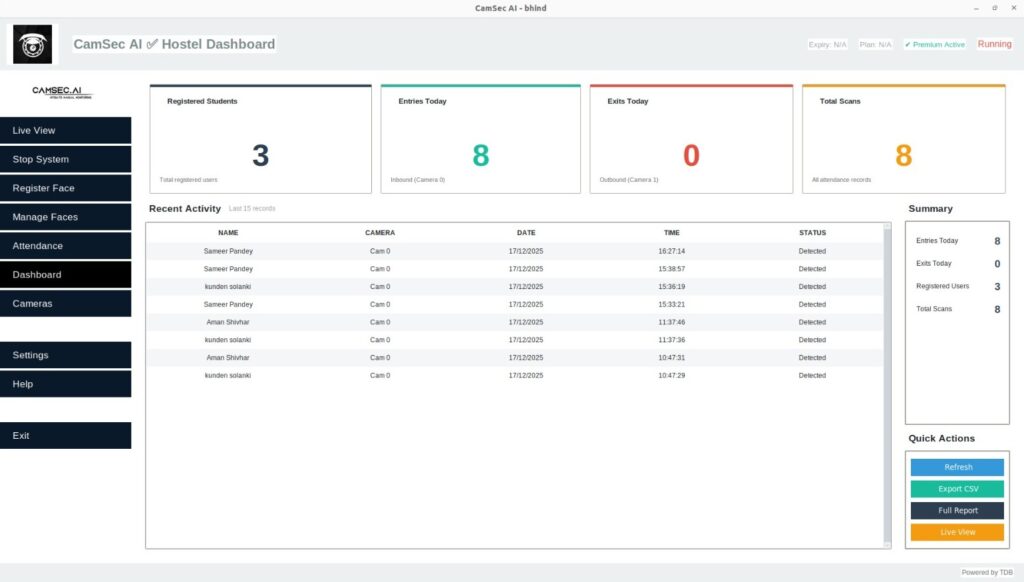Select the Sameer Pandey 16:27:14 row
The width and height of the screenshot is (1024, 582).
(x=515, y=251)
